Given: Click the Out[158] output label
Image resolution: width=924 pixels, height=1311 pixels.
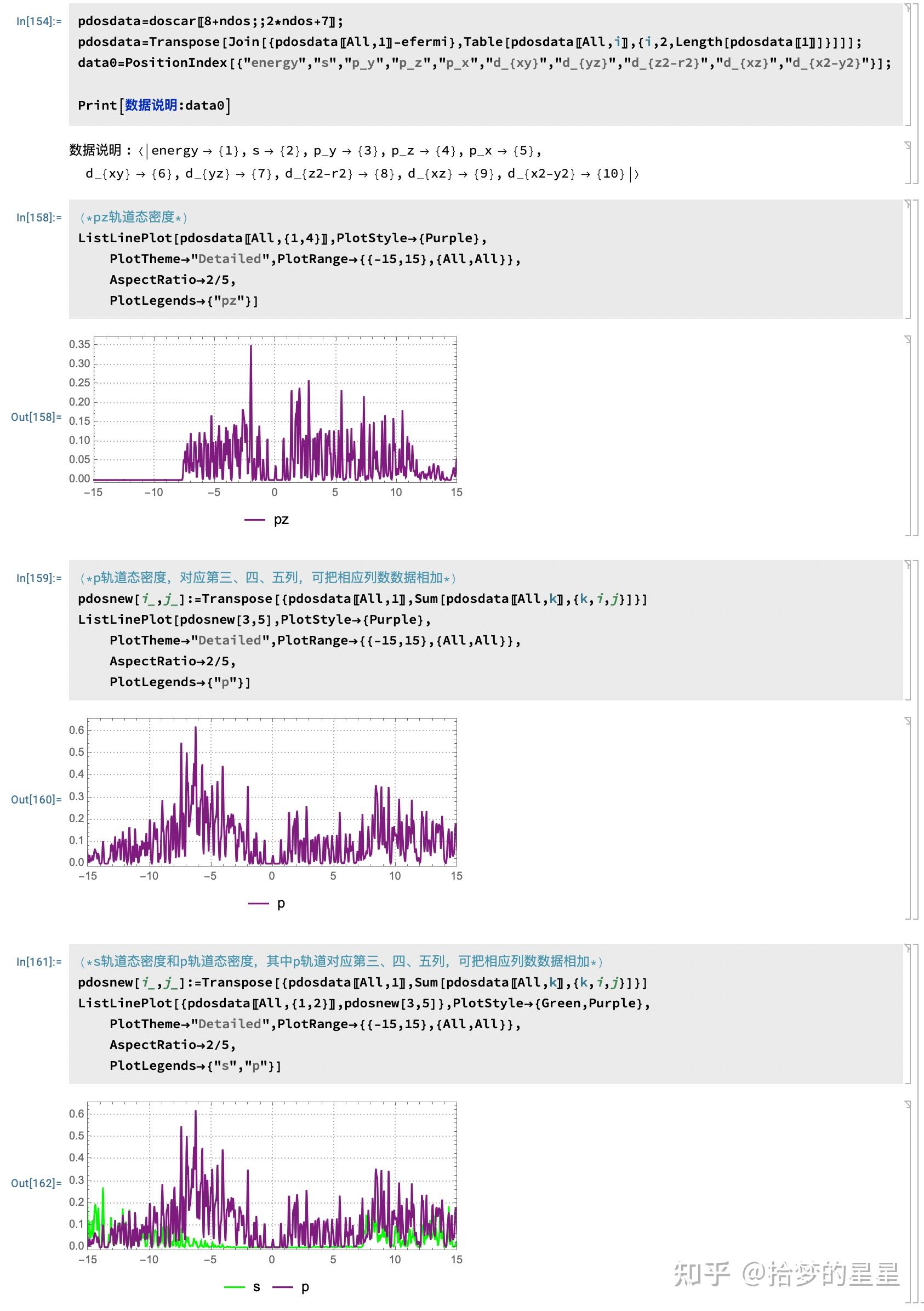Looking at the screenshot, I should (36, 417).
